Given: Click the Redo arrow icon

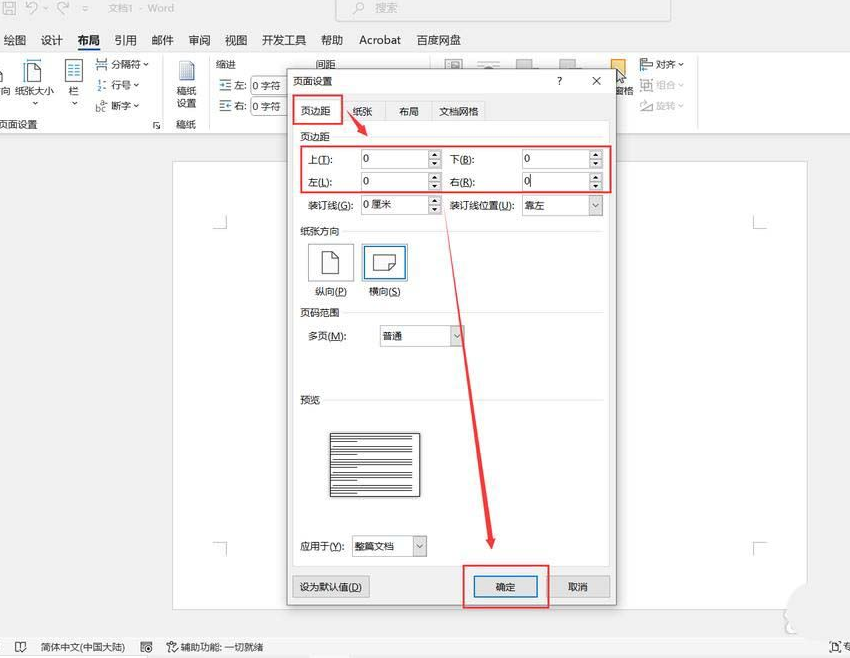Looking at the screenshot, I should (x=63, y=8).
